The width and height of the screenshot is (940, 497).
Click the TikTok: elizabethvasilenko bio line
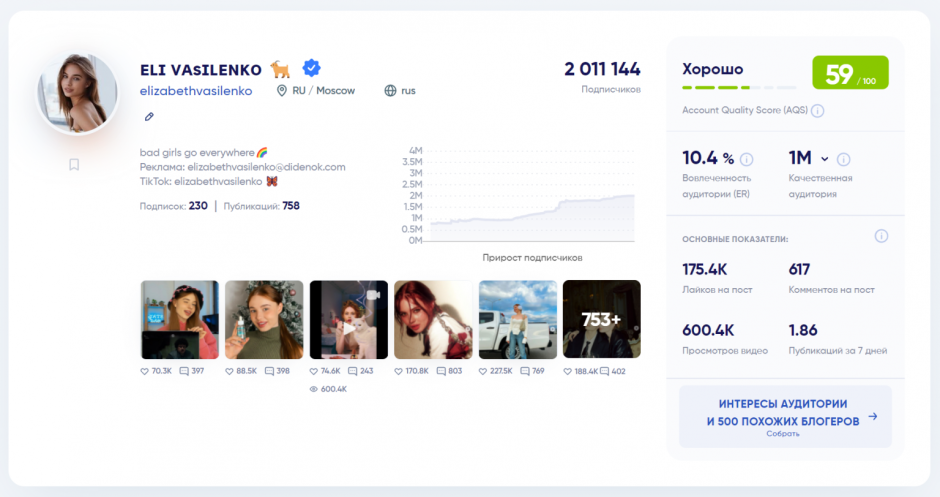(209, 181)
